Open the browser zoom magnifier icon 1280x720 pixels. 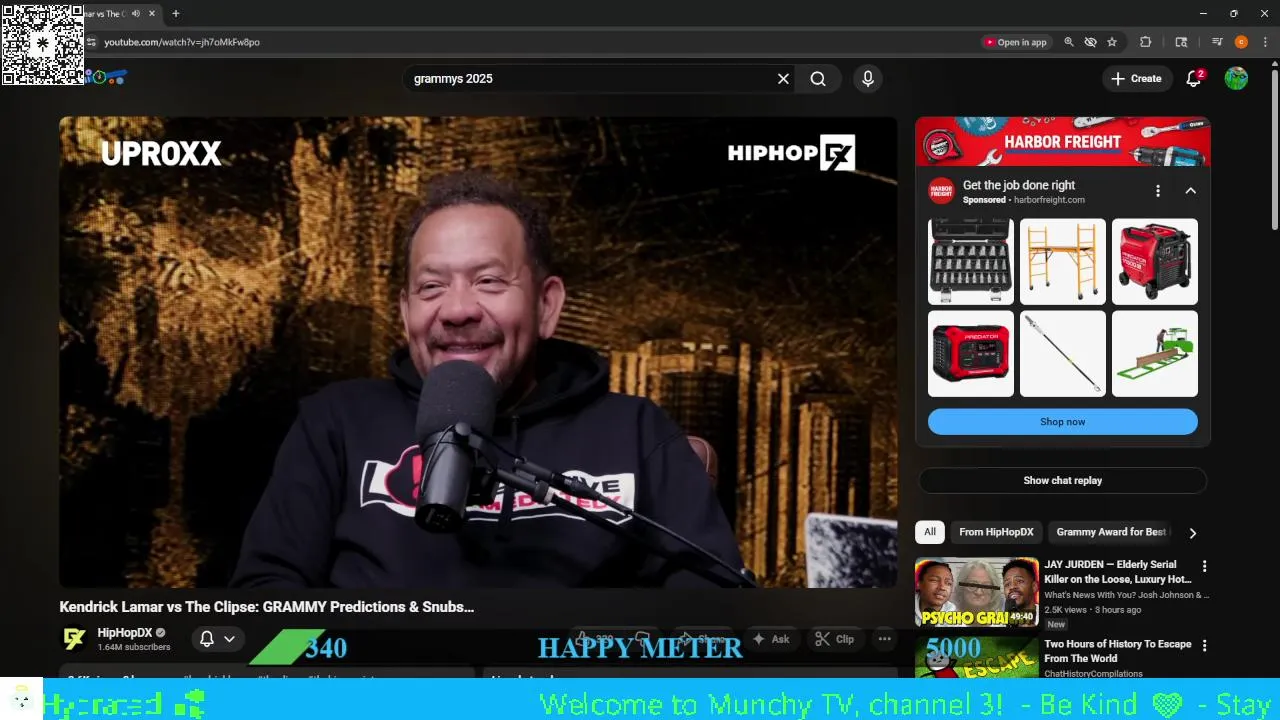pyautogui.click(x=1069, y=42)
